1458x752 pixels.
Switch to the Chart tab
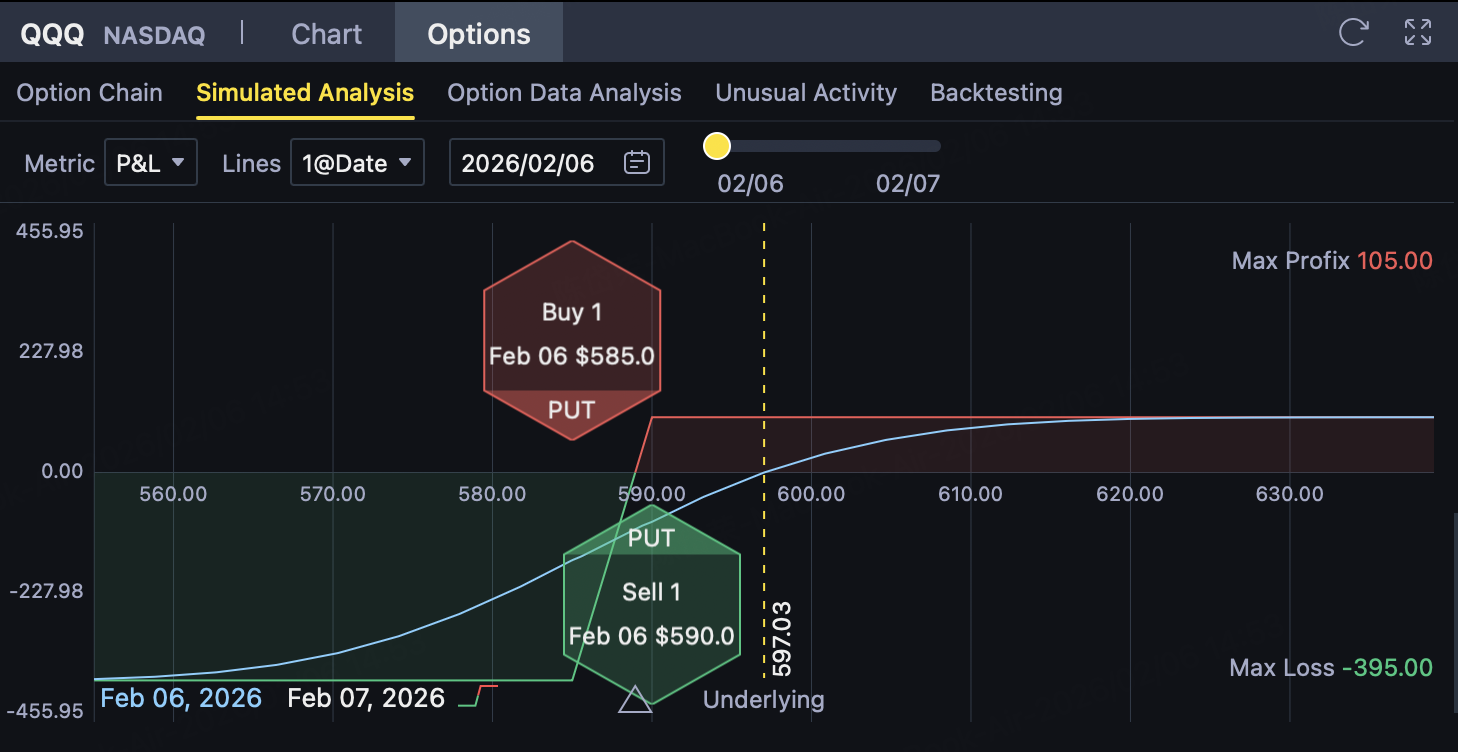click(x=326, y=34)
